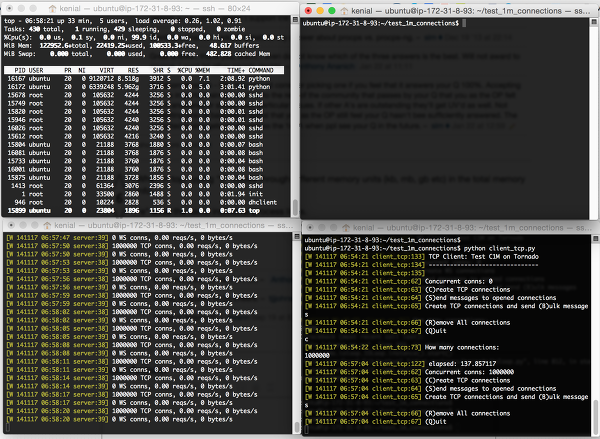Click the 06:57:47 server:39 log line

[x=119, y=238]
